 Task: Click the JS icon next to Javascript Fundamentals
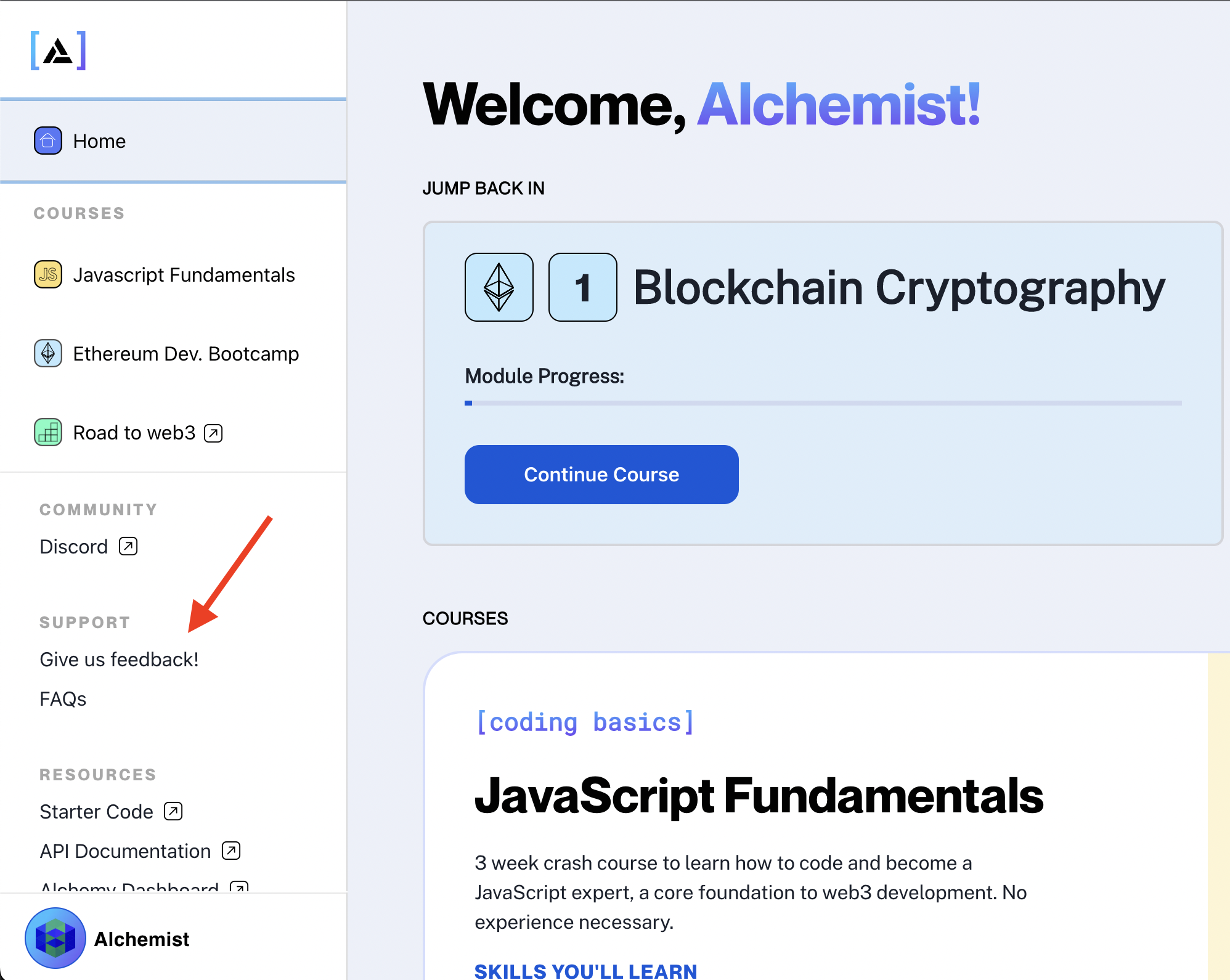(48, 275)
